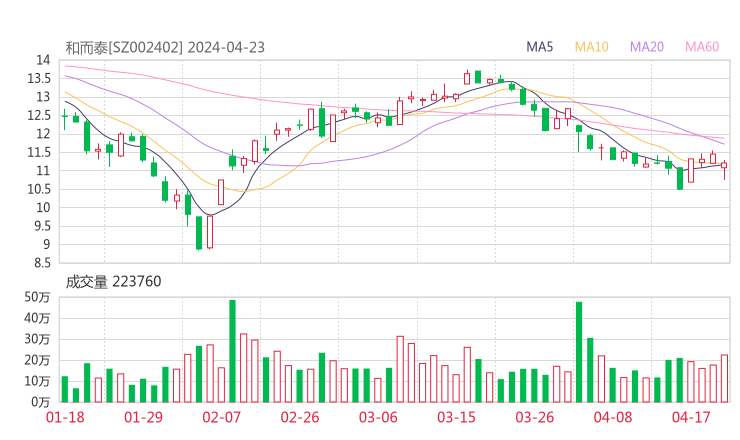Click the 14 price axis label
This screenshot has width=740, height=440.
(x=43, y=60)
